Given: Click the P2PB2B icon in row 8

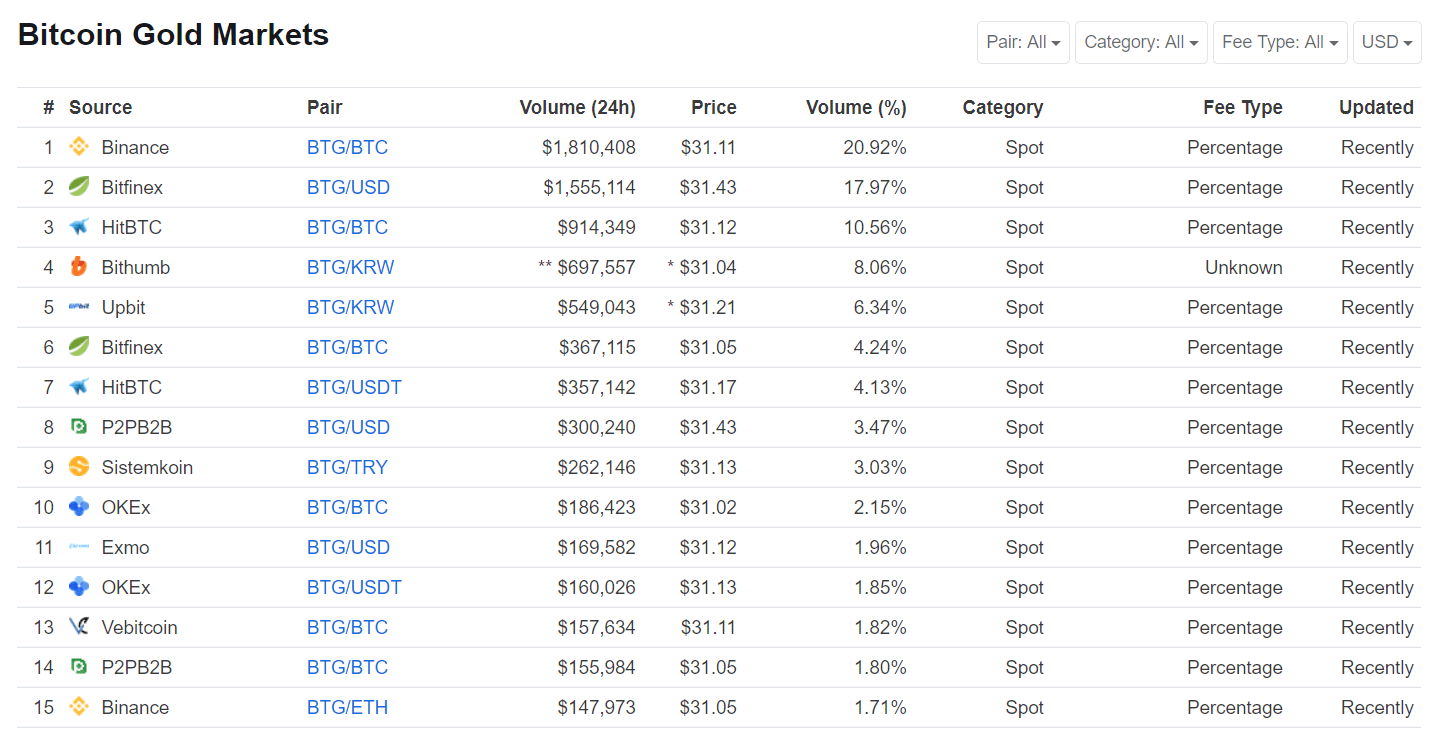Looking at the screenshot, I should 79,427.
